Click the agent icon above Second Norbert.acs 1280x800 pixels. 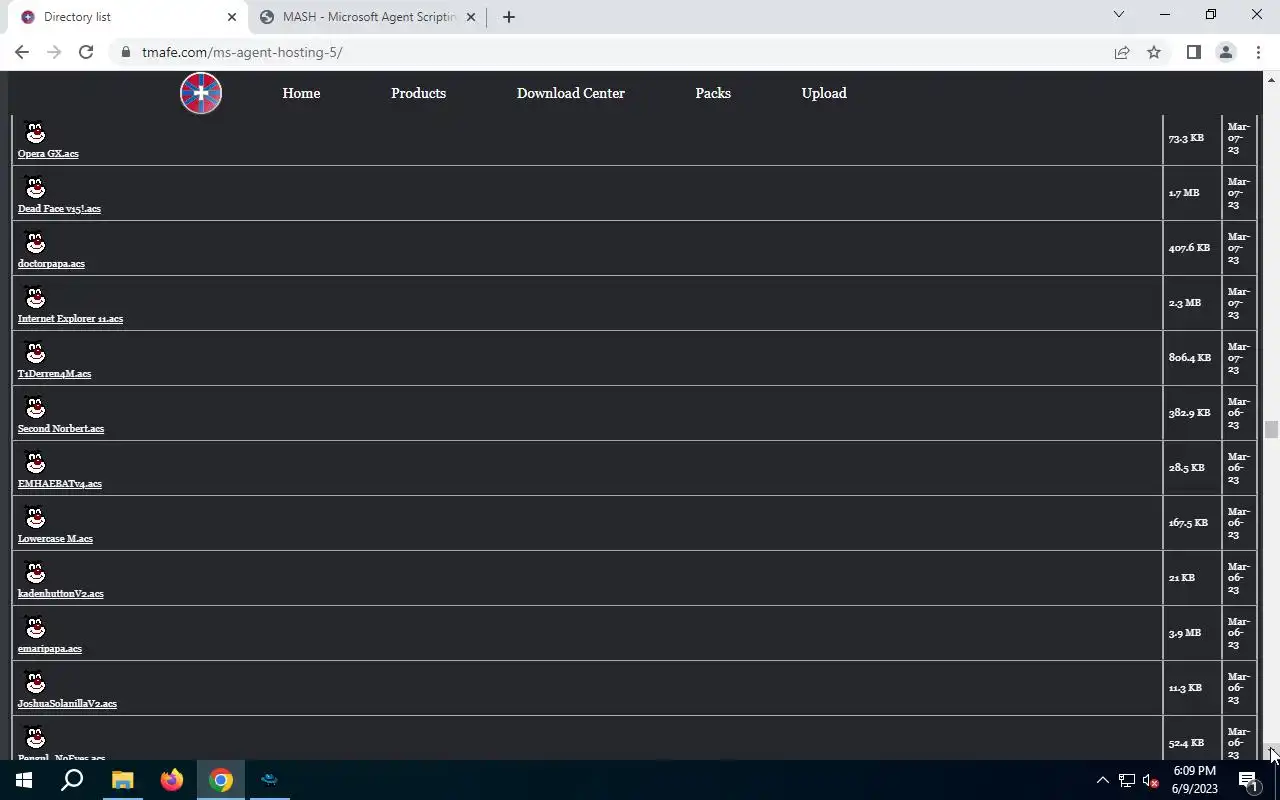[x=35, y=408]
